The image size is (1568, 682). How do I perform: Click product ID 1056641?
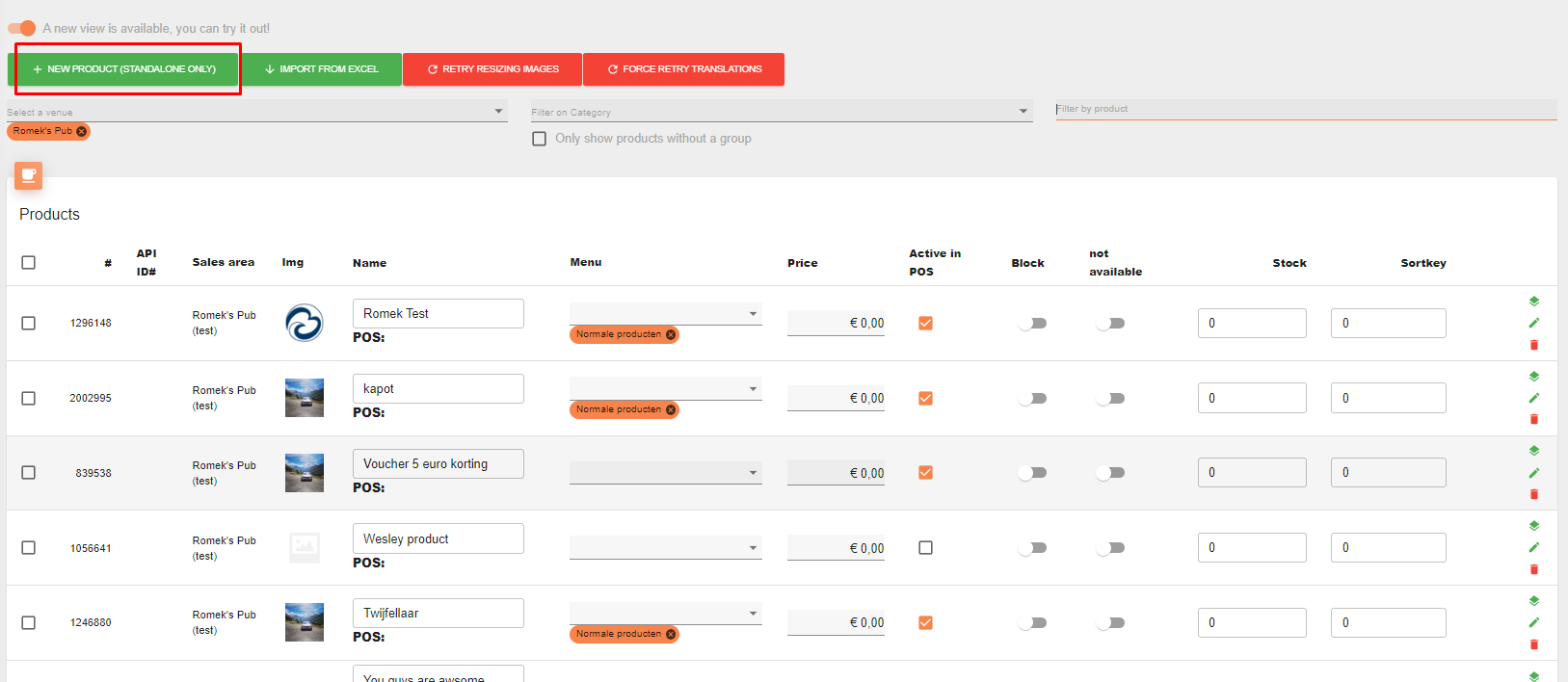[x=91, y=548]
